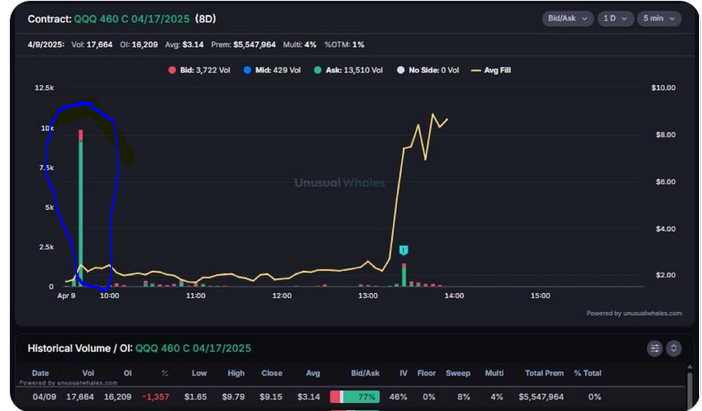
Task: Sort by the % Total column header
Action: [x=588, y=373]
